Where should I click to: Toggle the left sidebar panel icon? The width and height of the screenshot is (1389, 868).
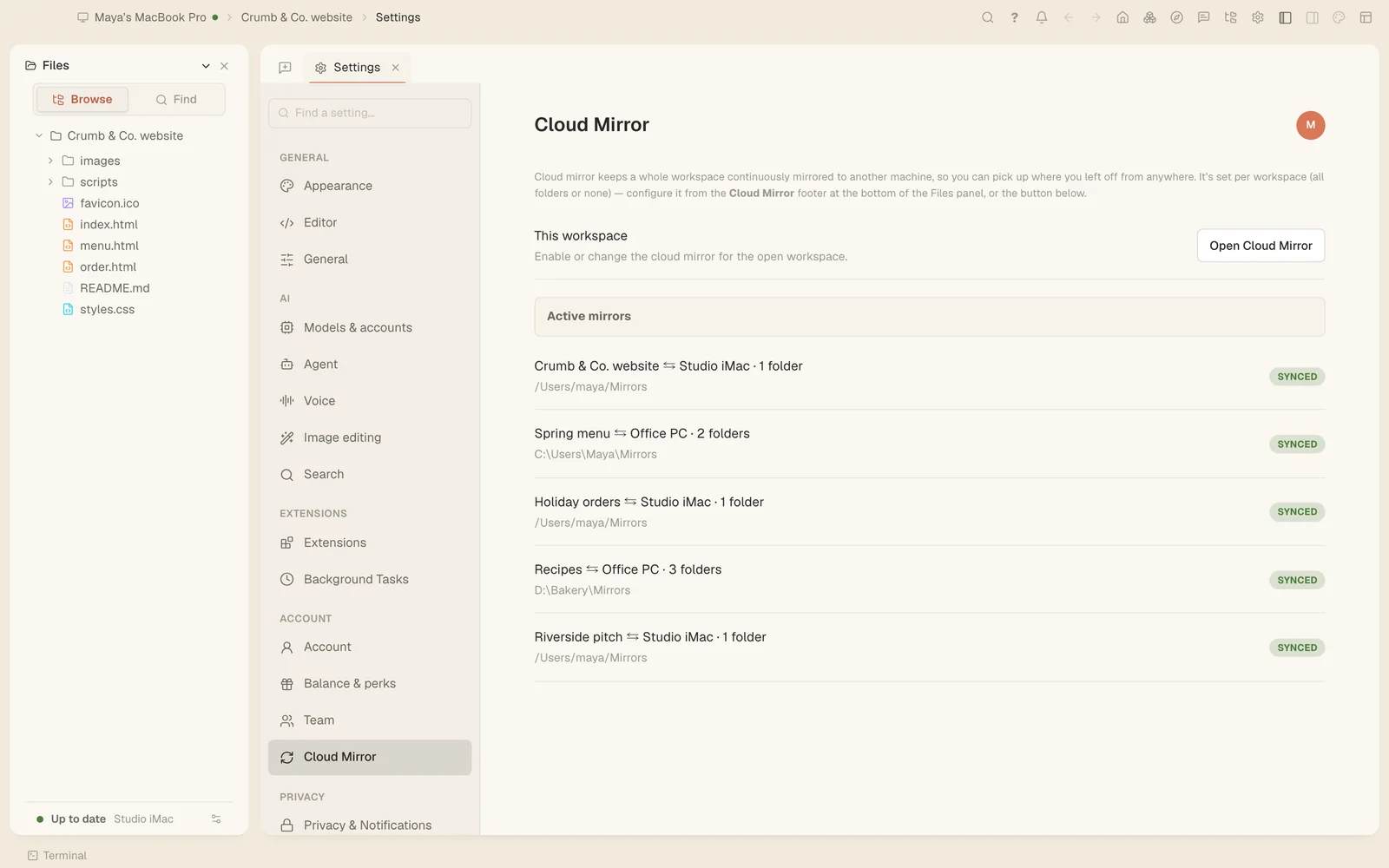(x=1285, y=17)
